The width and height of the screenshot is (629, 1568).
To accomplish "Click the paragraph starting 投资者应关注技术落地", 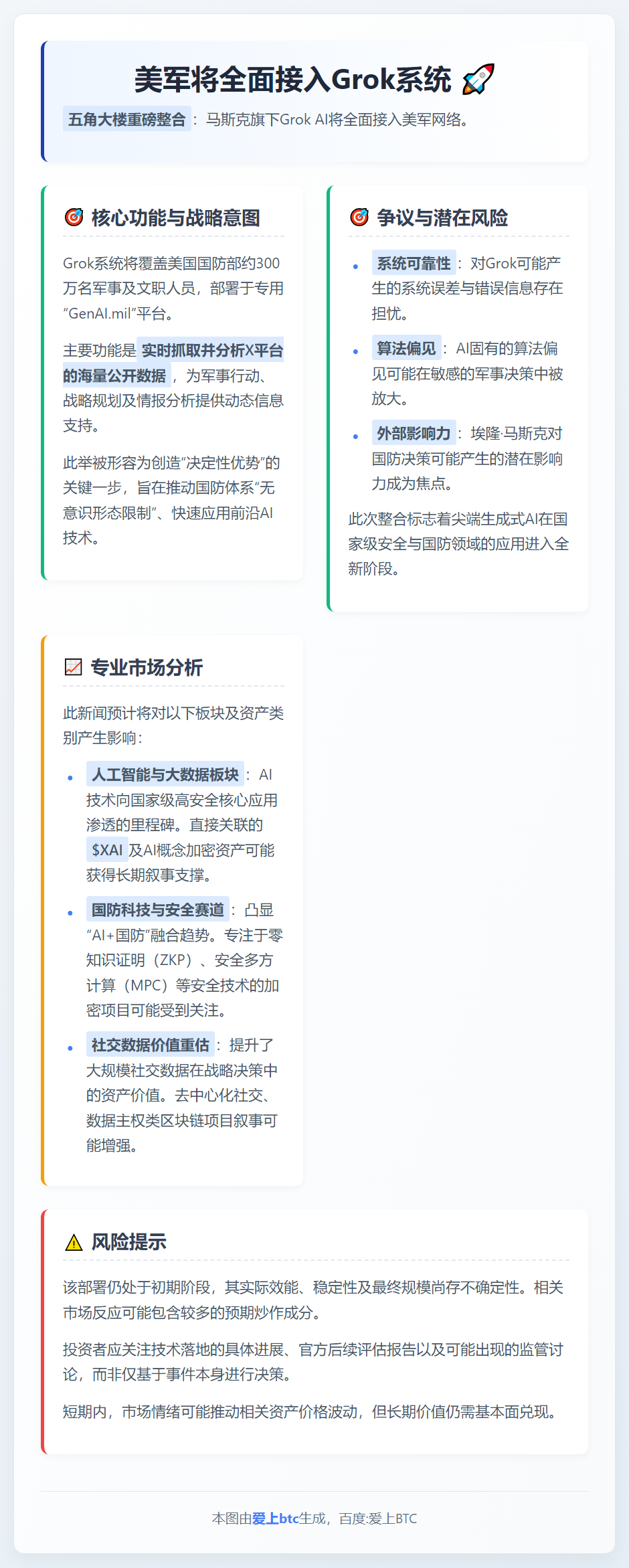I will (314, 1362).
